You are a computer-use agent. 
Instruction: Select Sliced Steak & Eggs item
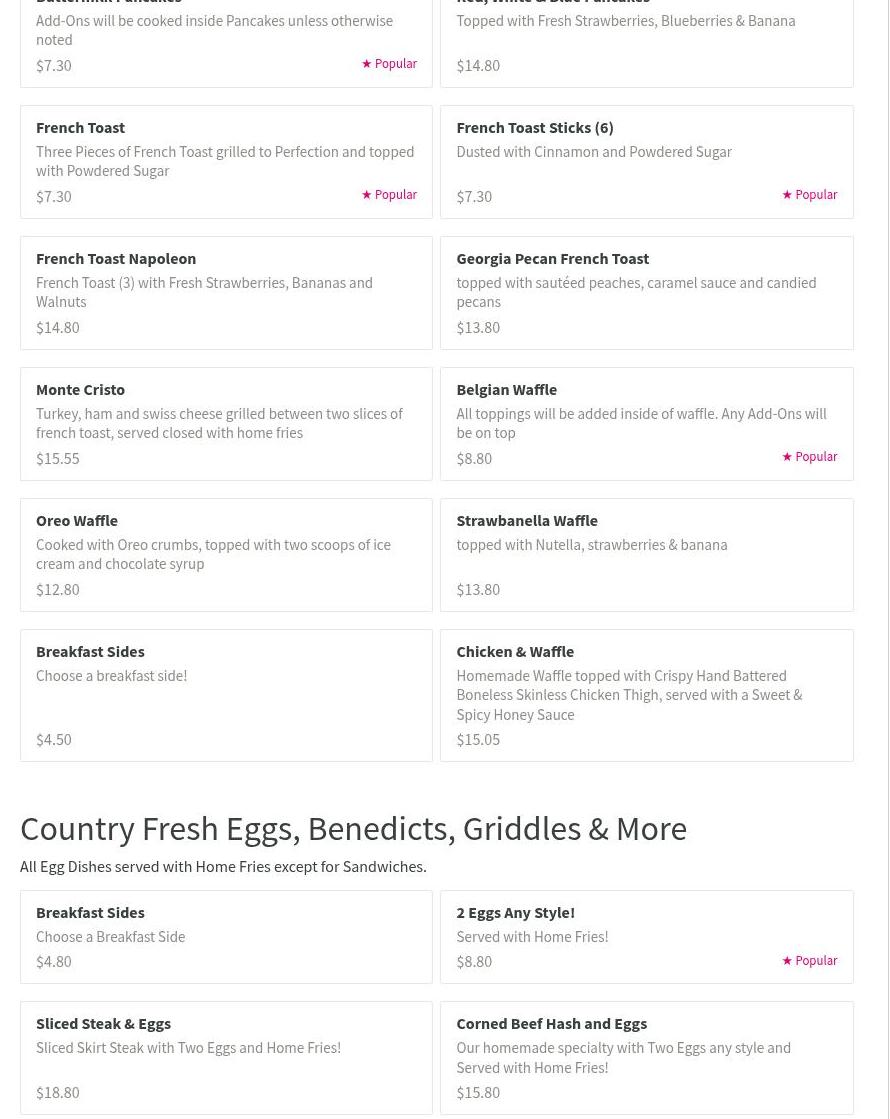(x=226, y=1058)
